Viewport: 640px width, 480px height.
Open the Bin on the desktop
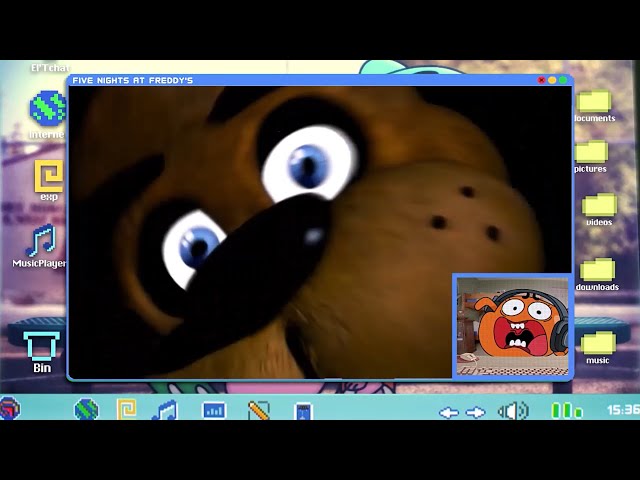(x=42, y=346)
